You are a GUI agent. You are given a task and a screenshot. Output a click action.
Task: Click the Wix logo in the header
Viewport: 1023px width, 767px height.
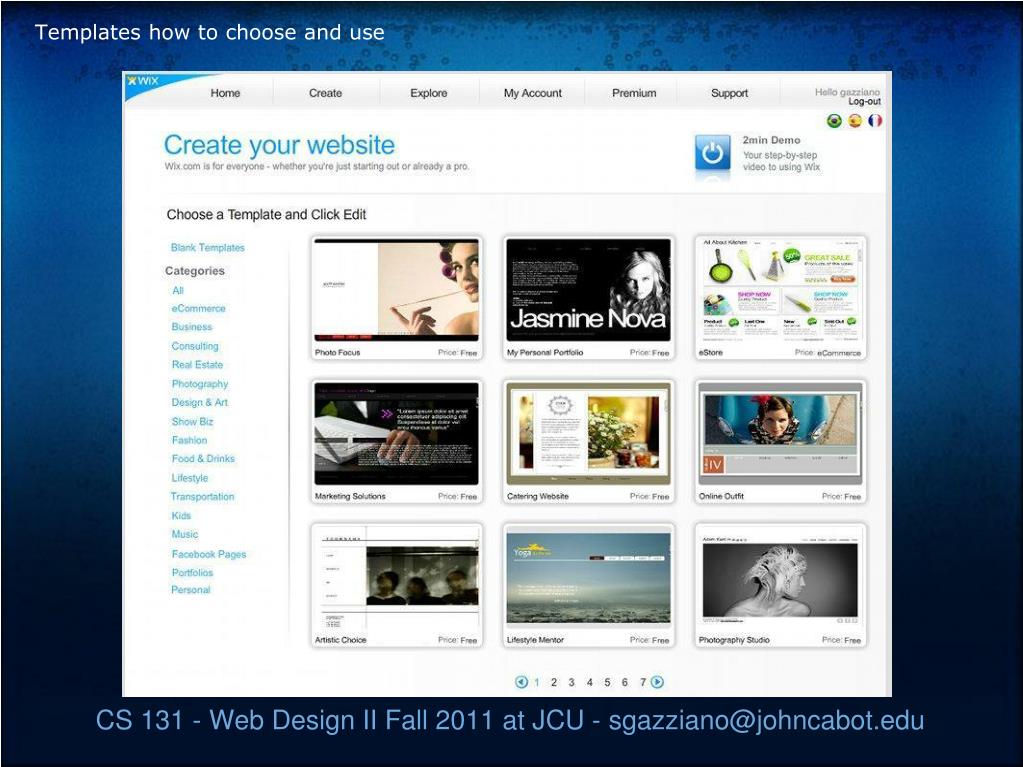point(144,81)
